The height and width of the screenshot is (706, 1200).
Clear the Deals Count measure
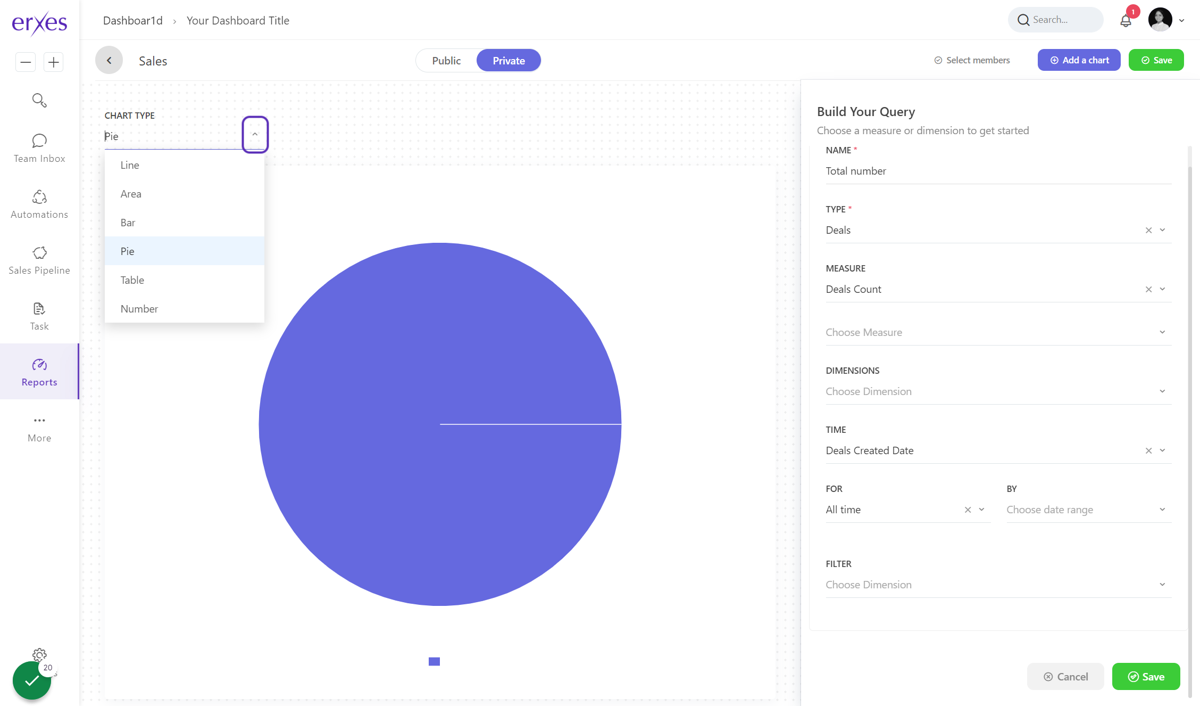(x=1148, y=289)
